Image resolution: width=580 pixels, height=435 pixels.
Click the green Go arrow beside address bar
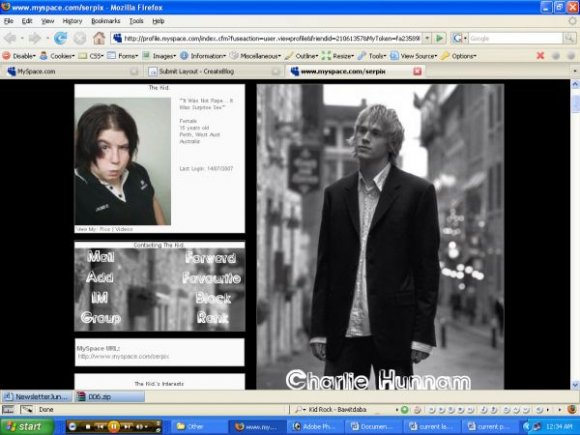pyautogui.click(x=439, y=38)
